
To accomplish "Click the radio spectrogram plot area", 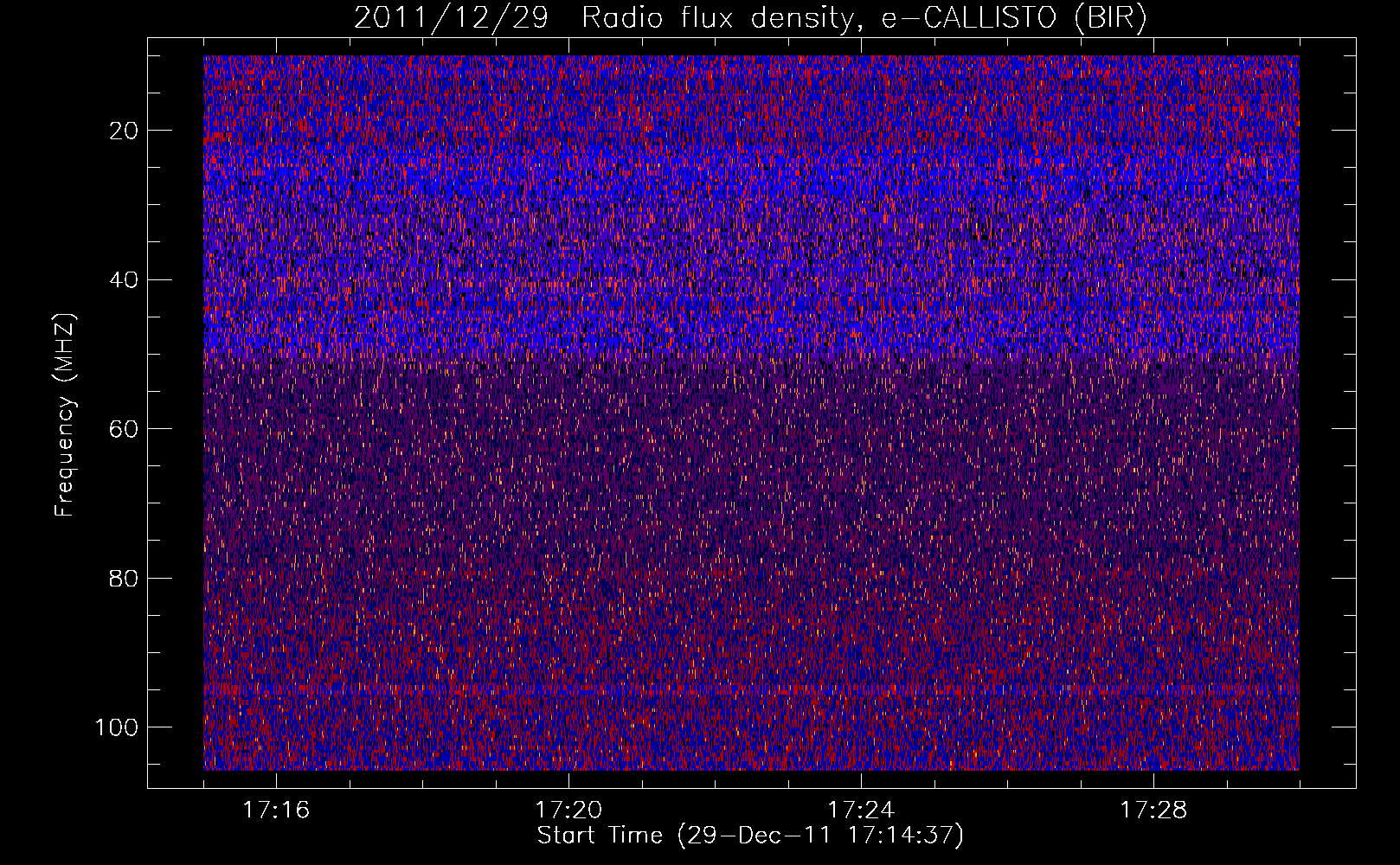I will click(751, 413).
